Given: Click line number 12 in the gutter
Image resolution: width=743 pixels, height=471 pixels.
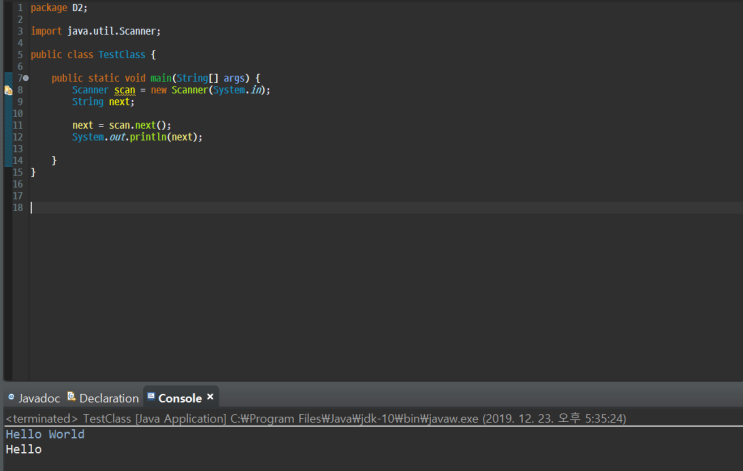Looking at the screenshot, I should 17,137.
